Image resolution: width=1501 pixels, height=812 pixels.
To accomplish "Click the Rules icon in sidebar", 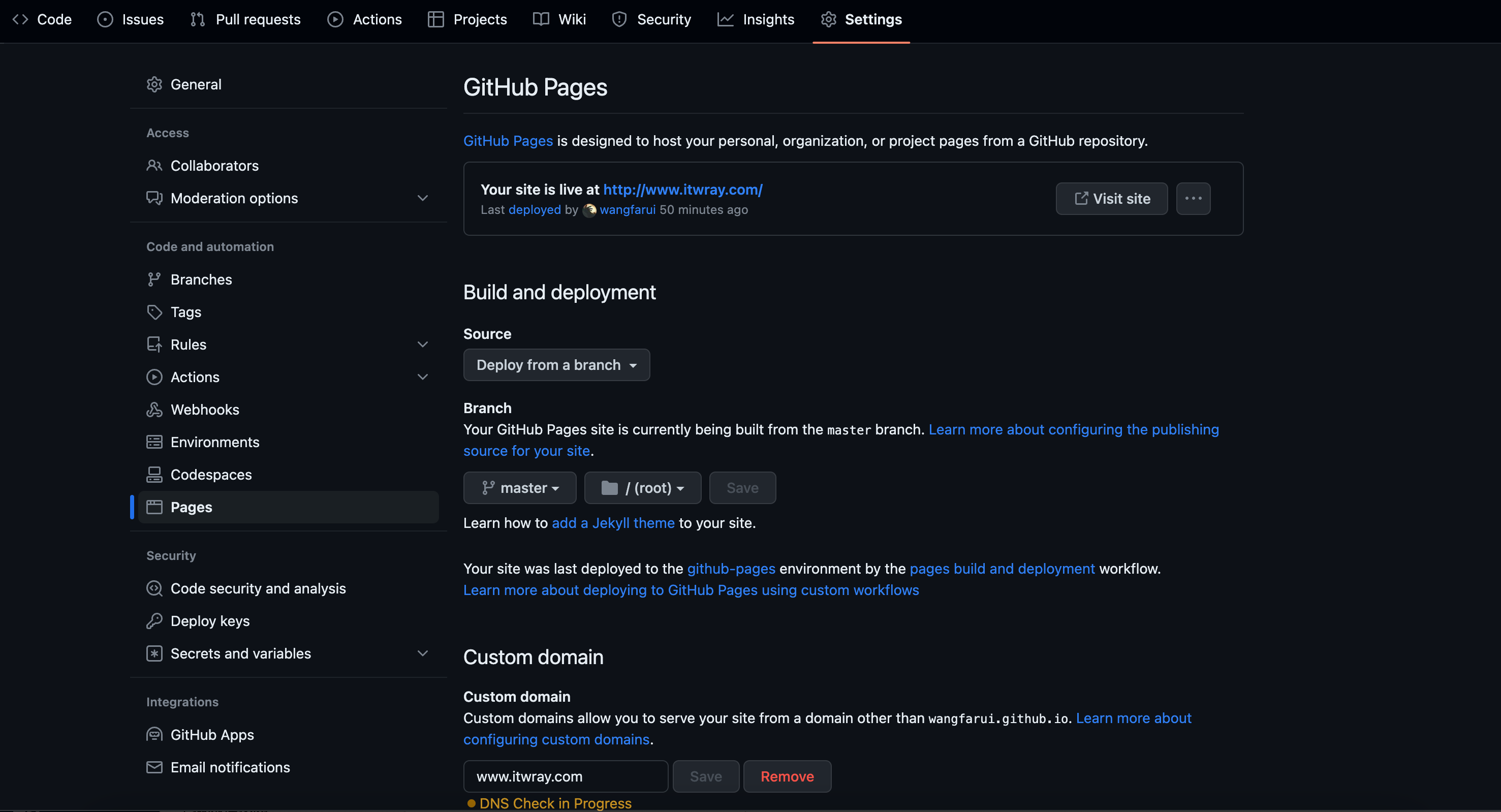I will pos(154,345).
